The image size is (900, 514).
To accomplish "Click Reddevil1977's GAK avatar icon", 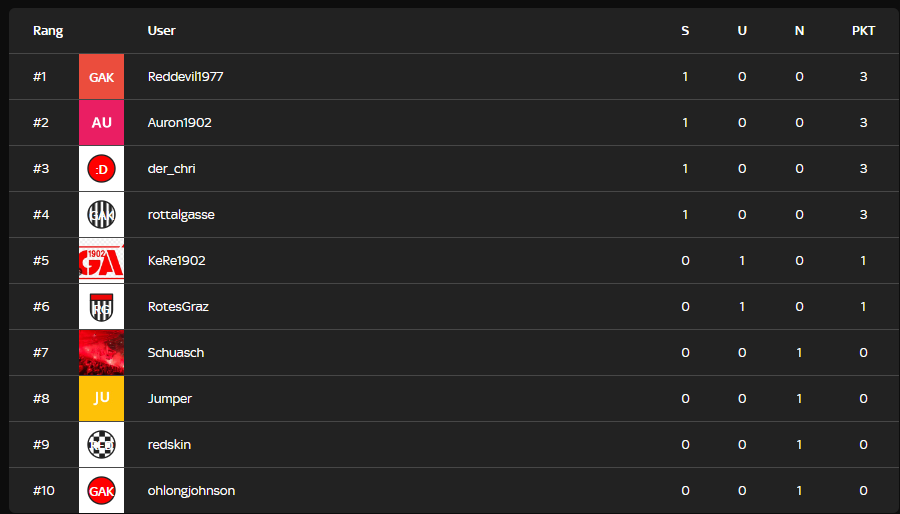I will [x=101, y=77].
